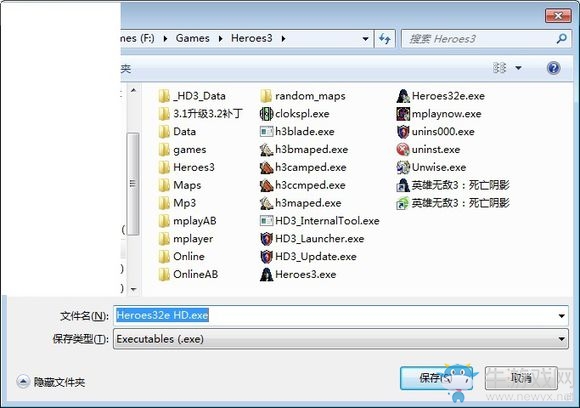Viewport: 580px width, 408px height.
Task: Click the Cancel button
Action: pyautogui.click(x=521, y=378)
